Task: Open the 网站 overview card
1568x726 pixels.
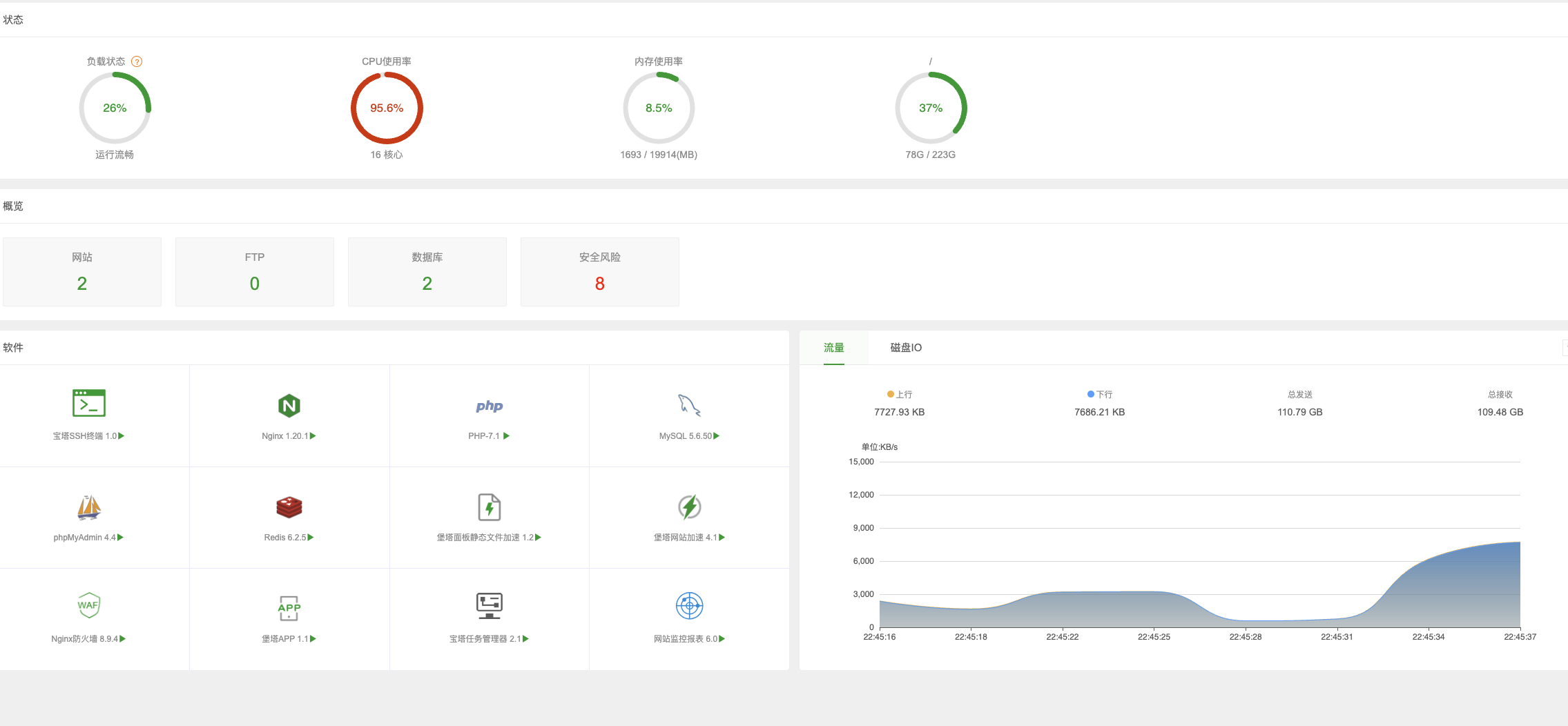Action: point(82,272)
